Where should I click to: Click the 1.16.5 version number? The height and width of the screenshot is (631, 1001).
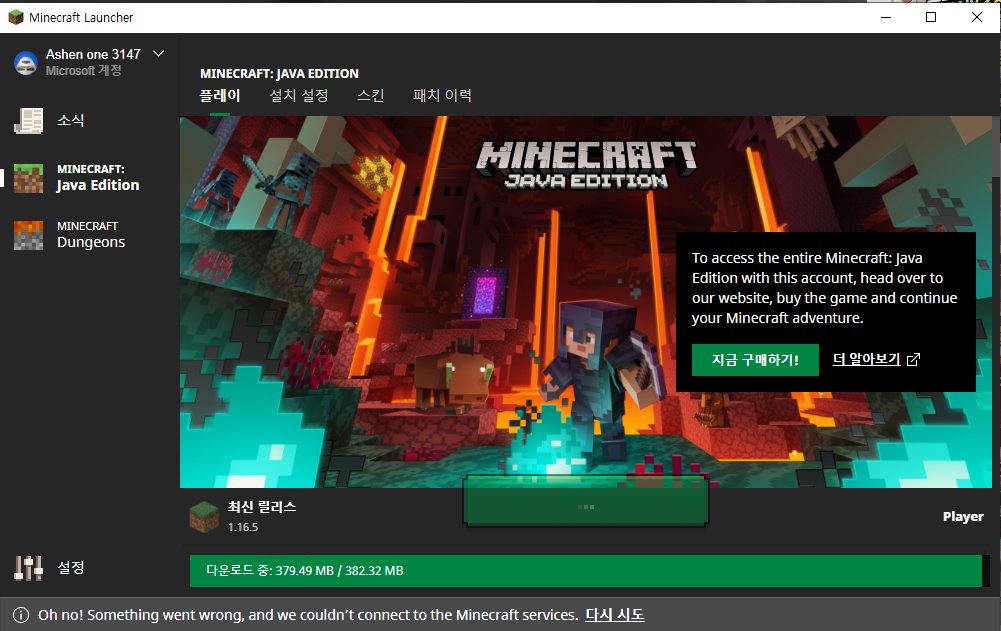[243, 528]
